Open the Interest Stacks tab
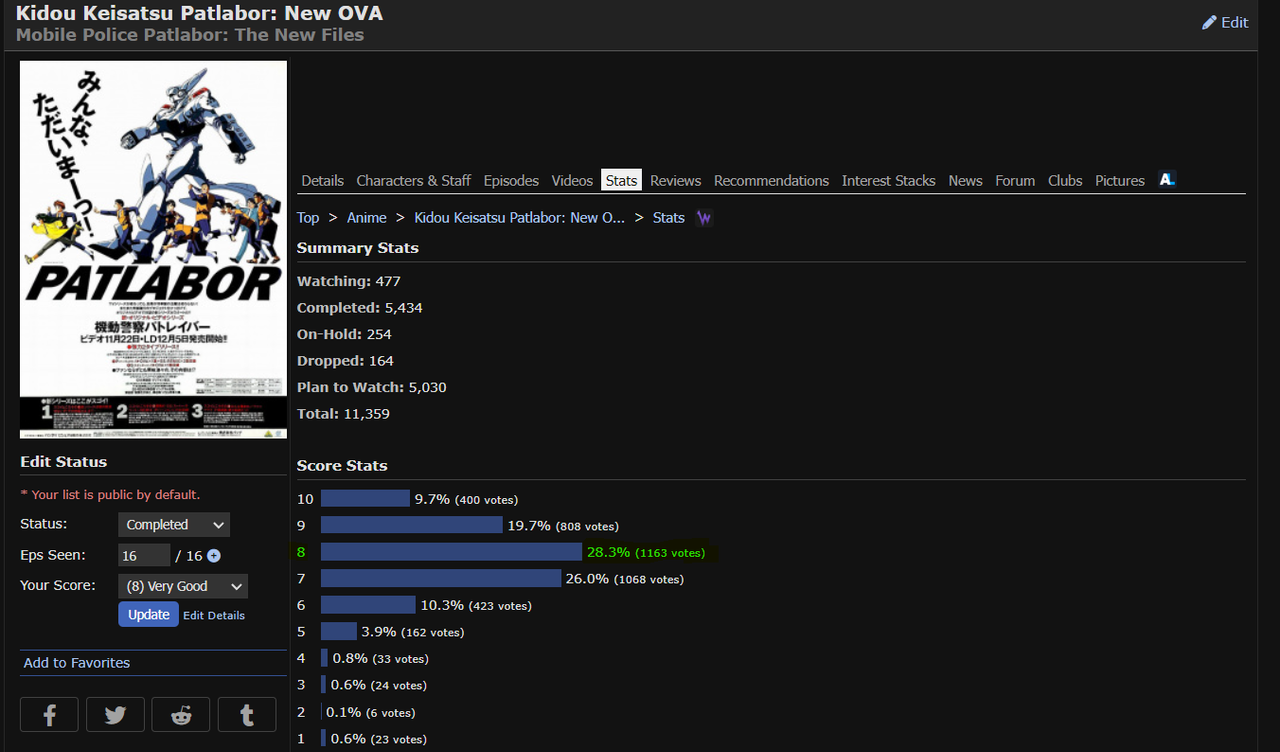The width and height of the screenshot is (1280, 752). [888, 180]
